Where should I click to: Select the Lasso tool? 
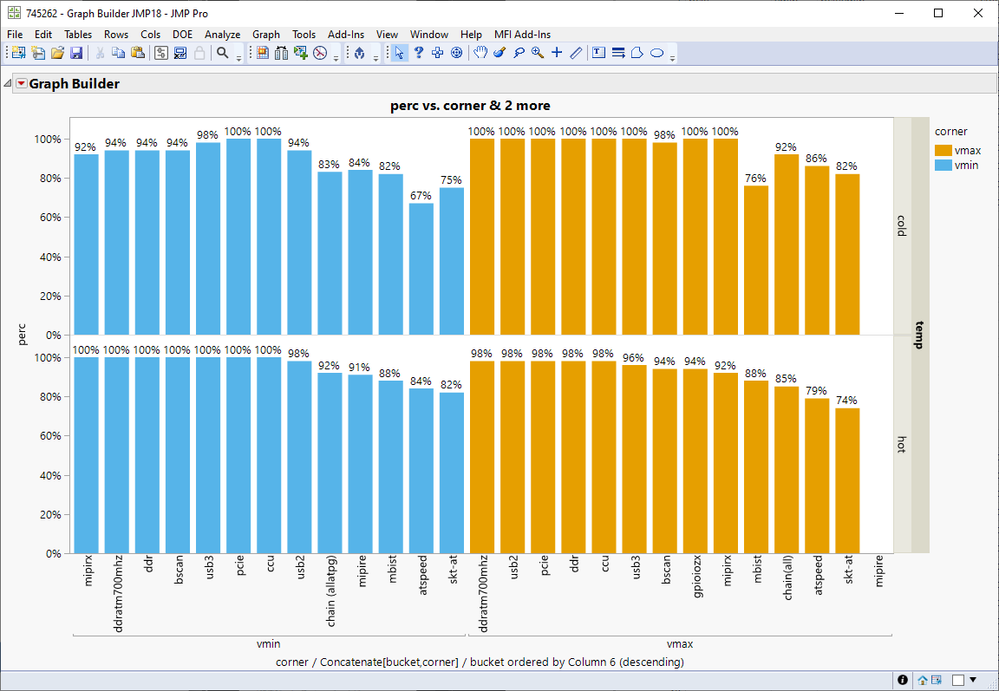pos(519,53)
